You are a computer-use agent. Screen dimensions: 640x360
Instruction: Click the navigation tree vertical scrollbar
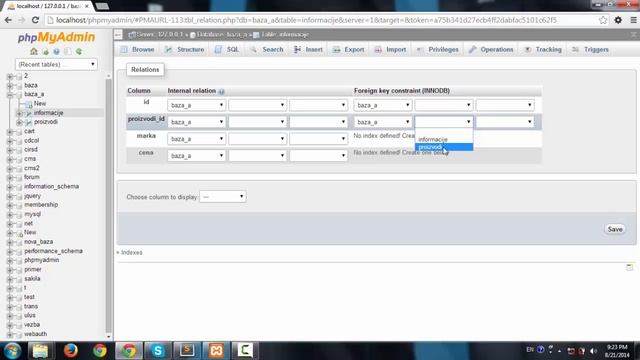click(x=109, y=206)
